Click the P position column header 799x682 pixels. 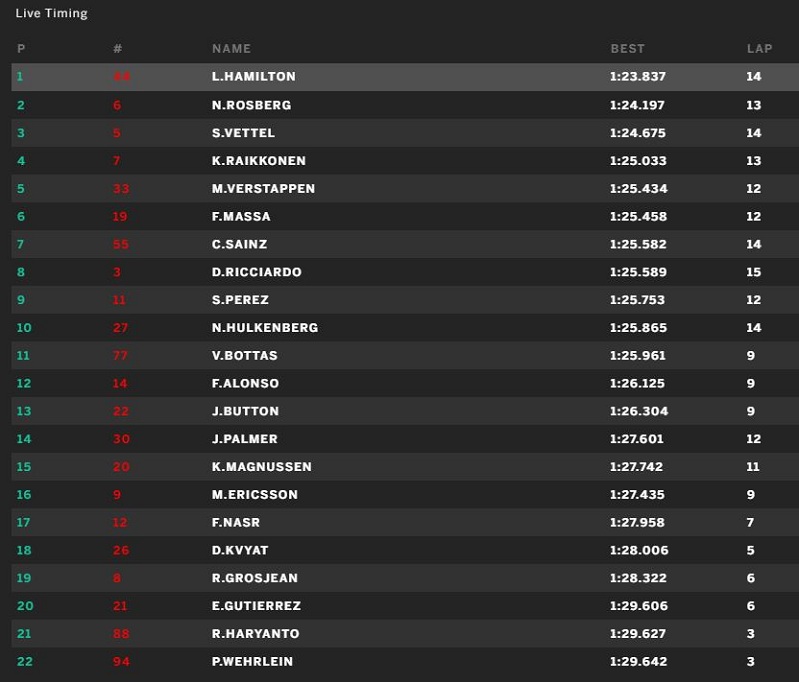pos(21,48)
